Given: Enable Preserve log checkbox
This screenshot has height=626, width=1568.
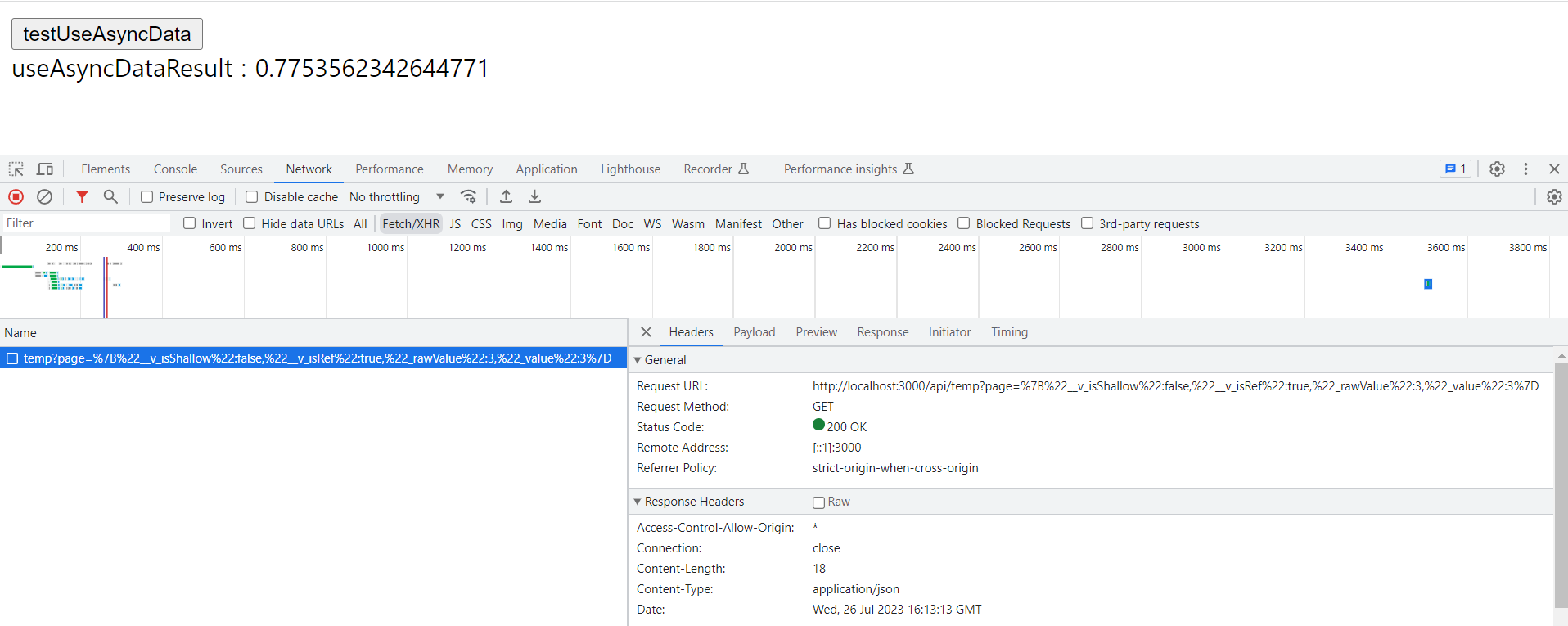Looking at the screenshot, I should [x=147, y=197].
